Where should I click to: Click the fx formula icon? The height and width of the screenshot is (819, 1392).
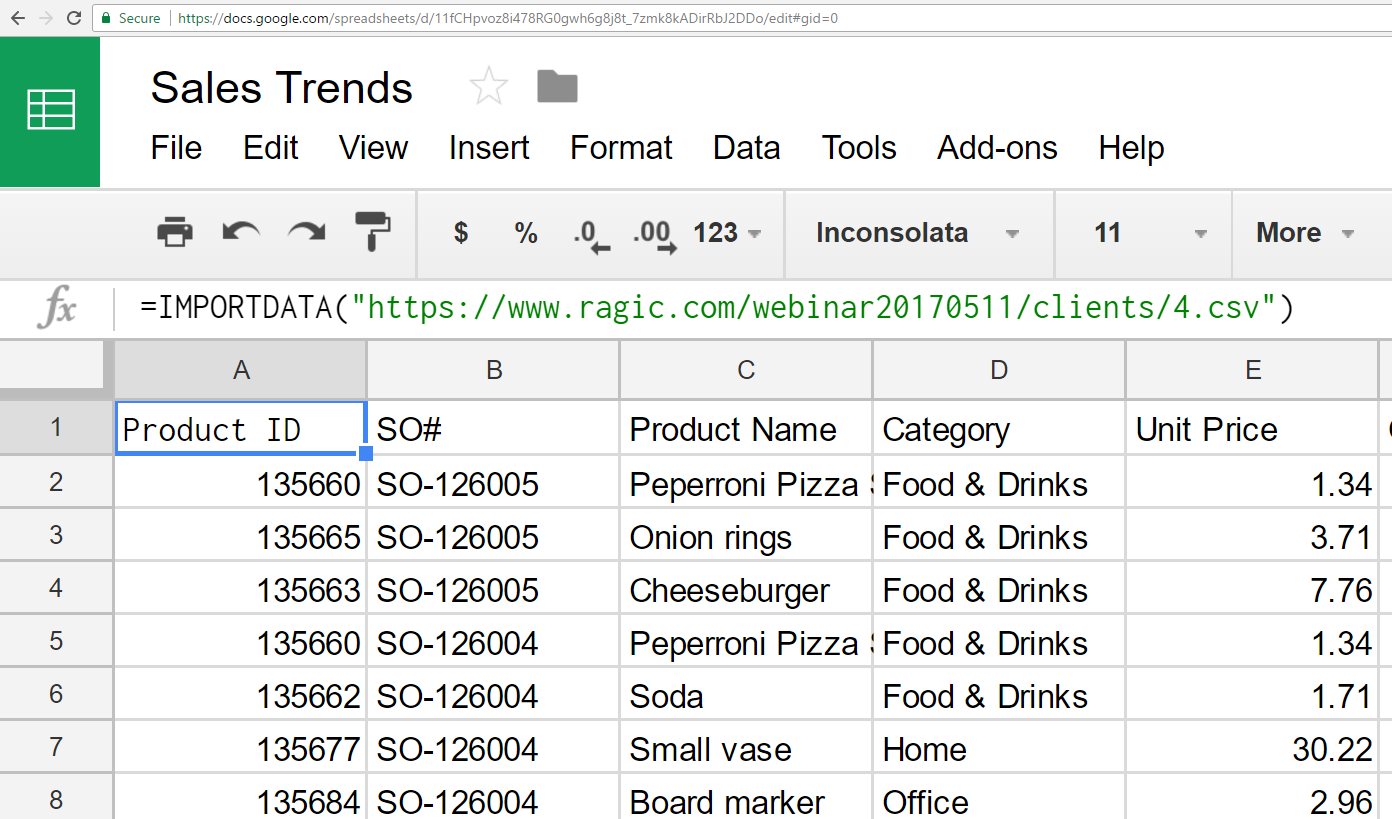click(56, 308)
